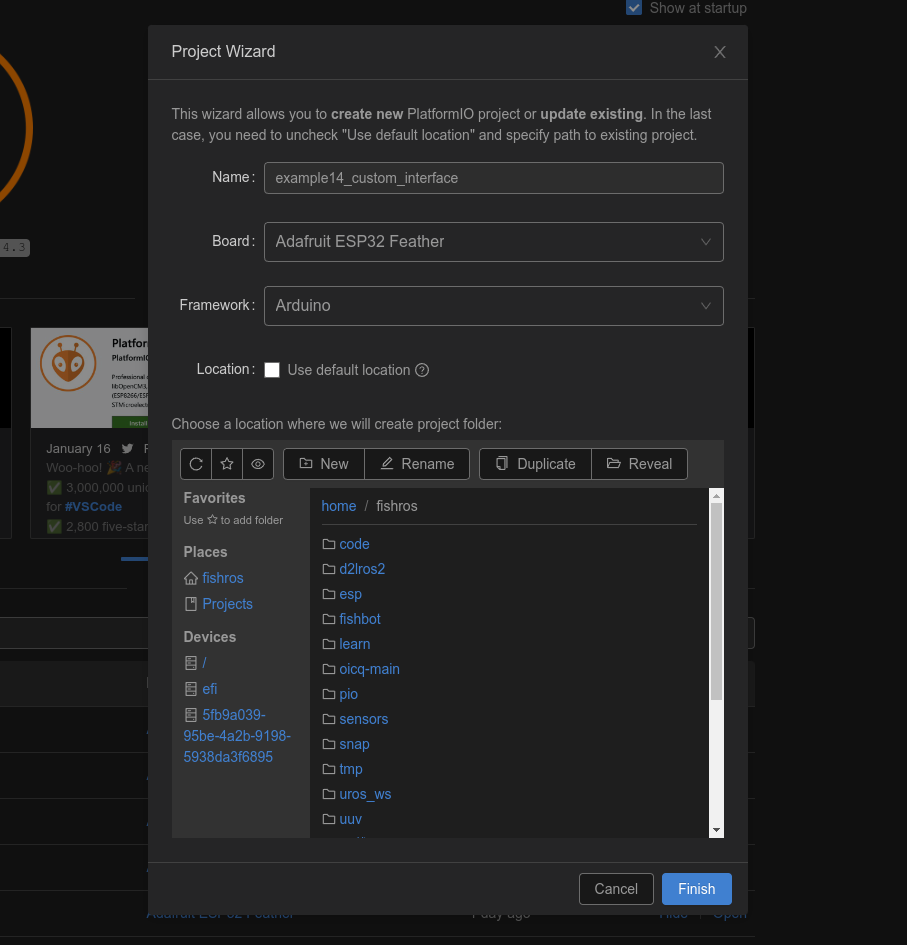Viewport: 907px width, 945px height.
Task: Open the fishros home place
Action: click(222, 578)
